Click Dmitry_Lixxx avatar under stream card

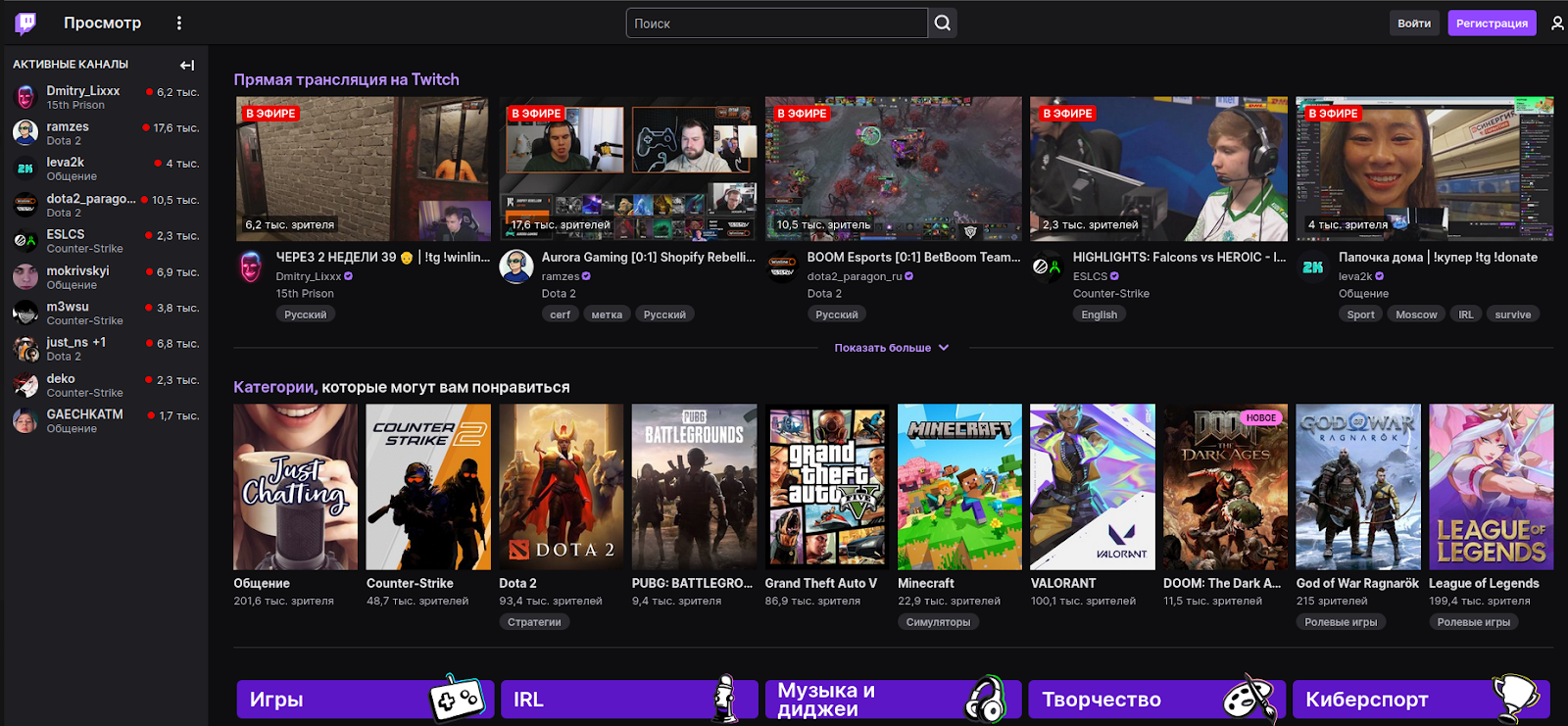(x=251, y=266)
